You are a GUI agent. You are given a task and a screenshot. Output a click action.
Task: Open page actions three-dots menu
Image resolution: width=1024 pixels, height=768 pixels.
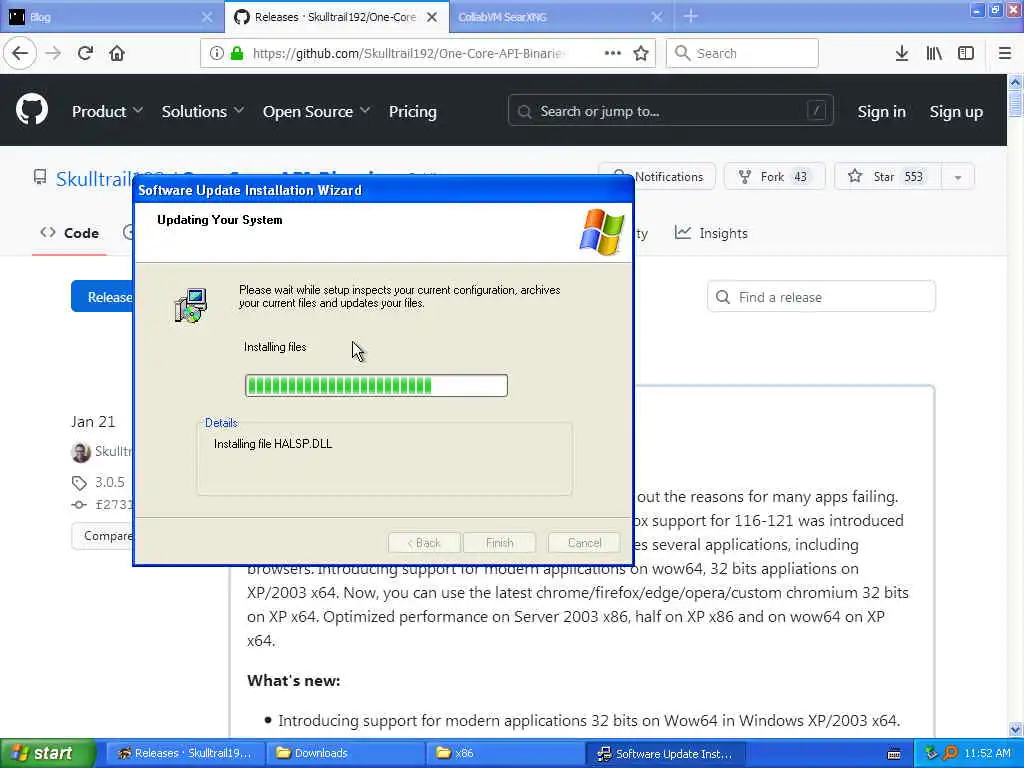(613, 54)
